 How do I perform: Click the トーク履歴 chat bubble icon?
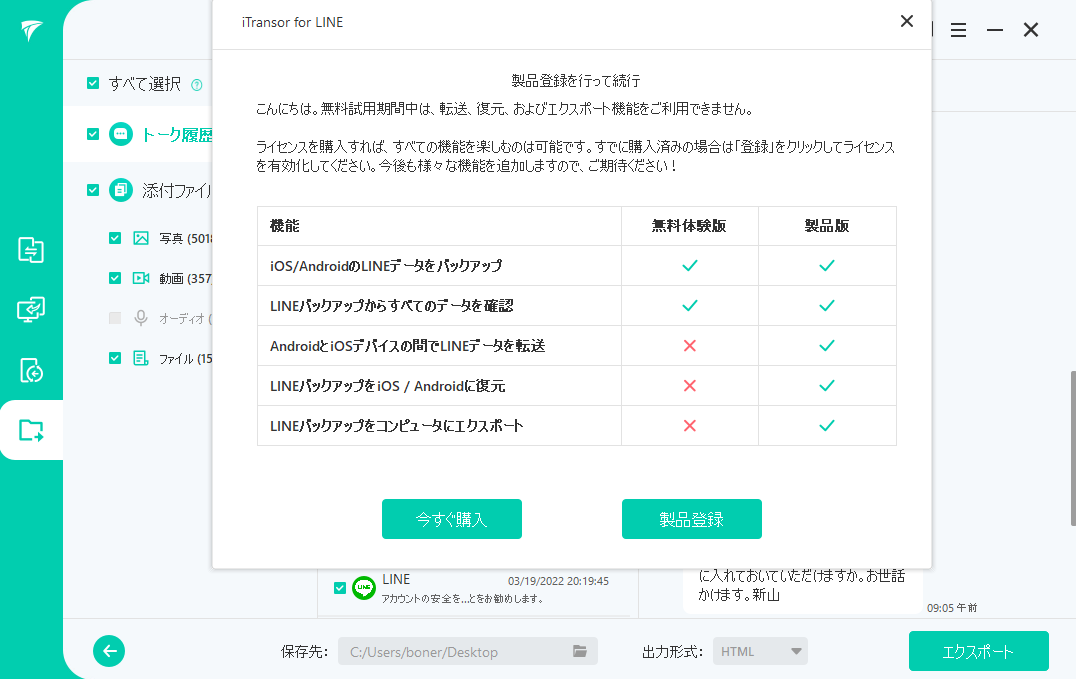pos(121,134)
